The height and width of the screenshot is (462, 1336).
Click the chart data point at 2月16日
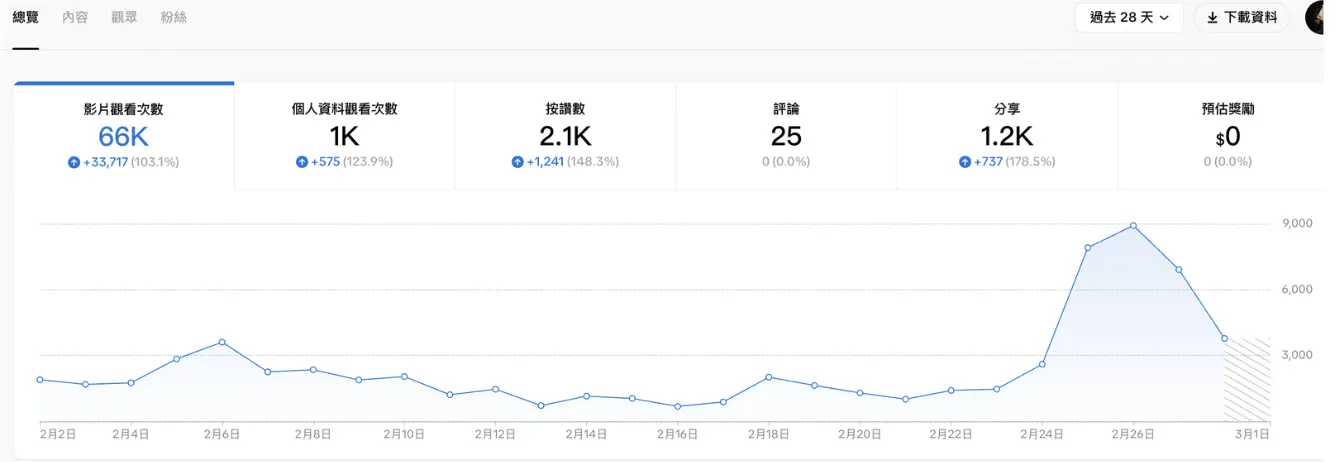coord(677,407)
